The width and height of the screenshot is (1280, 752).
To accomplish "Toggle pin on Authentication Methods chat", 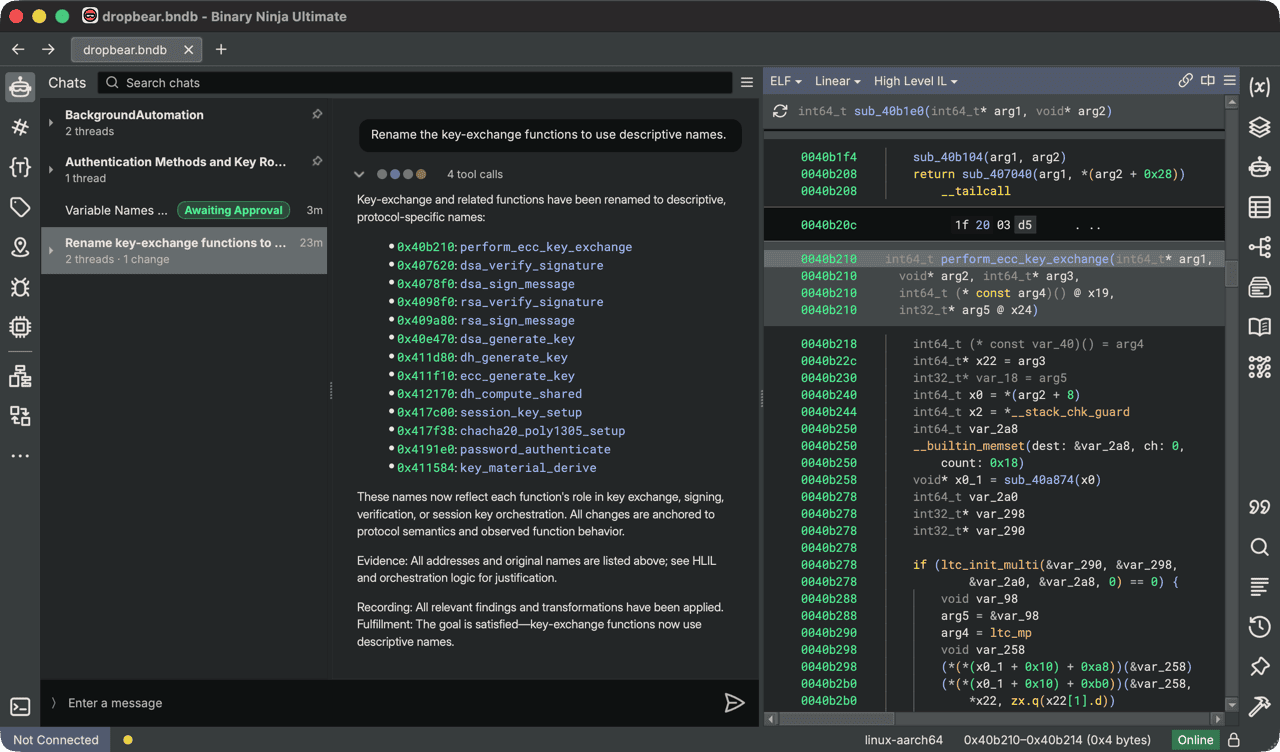I will tap(317, 161).
